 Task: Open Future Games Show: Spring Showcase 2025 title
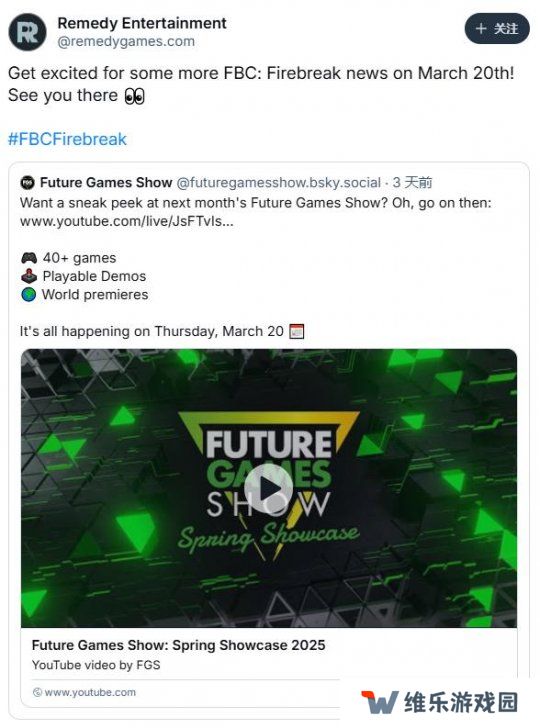178,645
